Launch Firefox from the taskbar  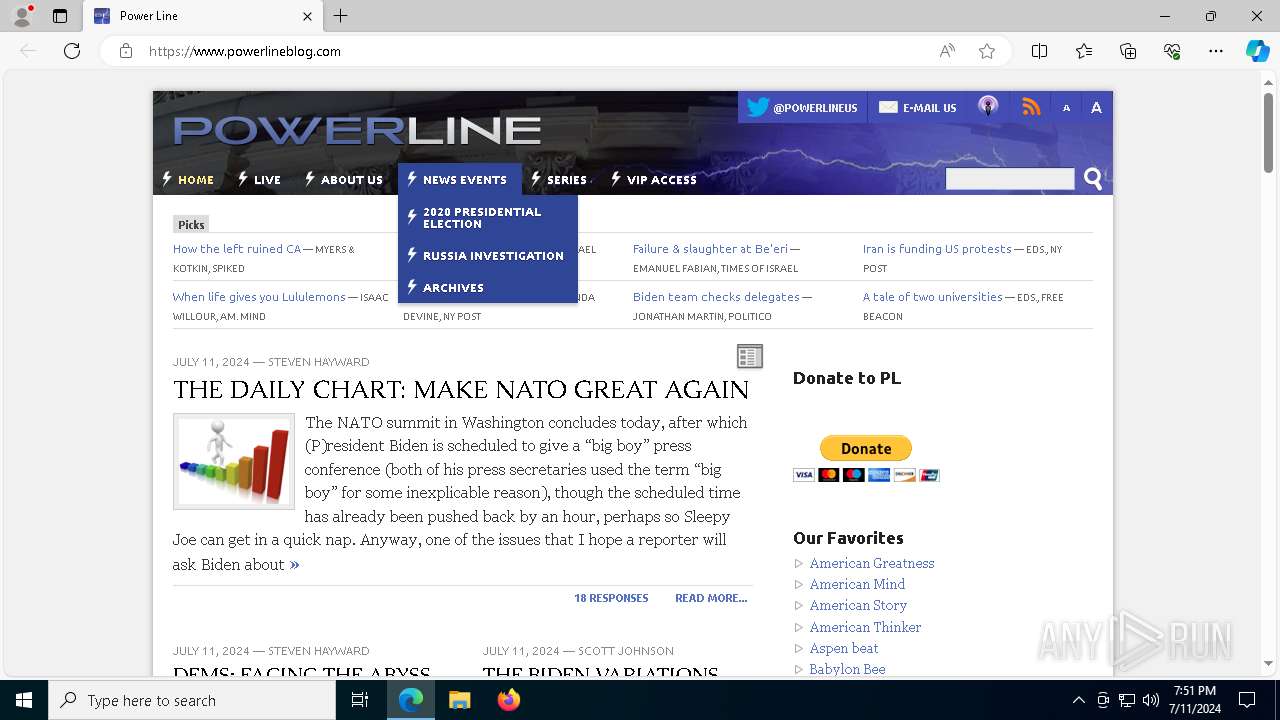pyautogui.click(x=509, y=700)
